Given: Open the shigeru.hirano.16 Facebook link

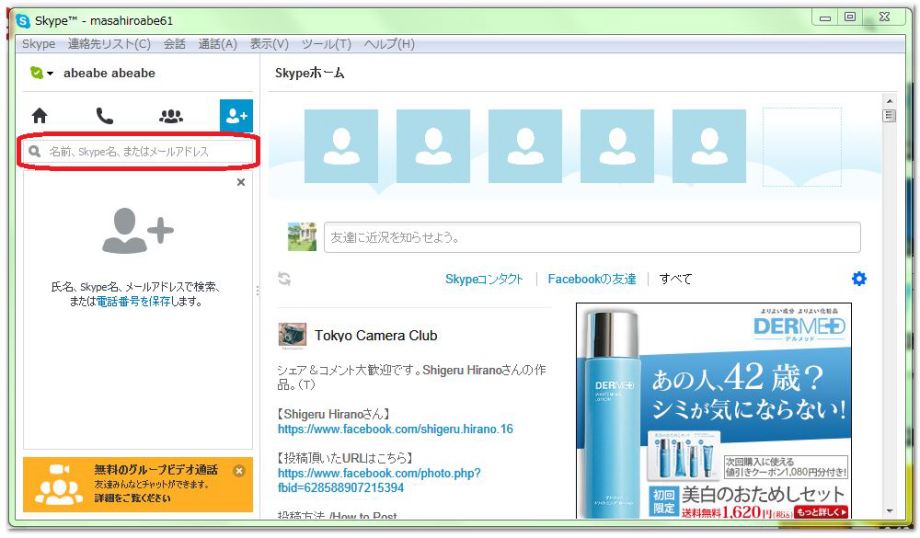Looking at the screenshot, I should click(x=395, y=429).
